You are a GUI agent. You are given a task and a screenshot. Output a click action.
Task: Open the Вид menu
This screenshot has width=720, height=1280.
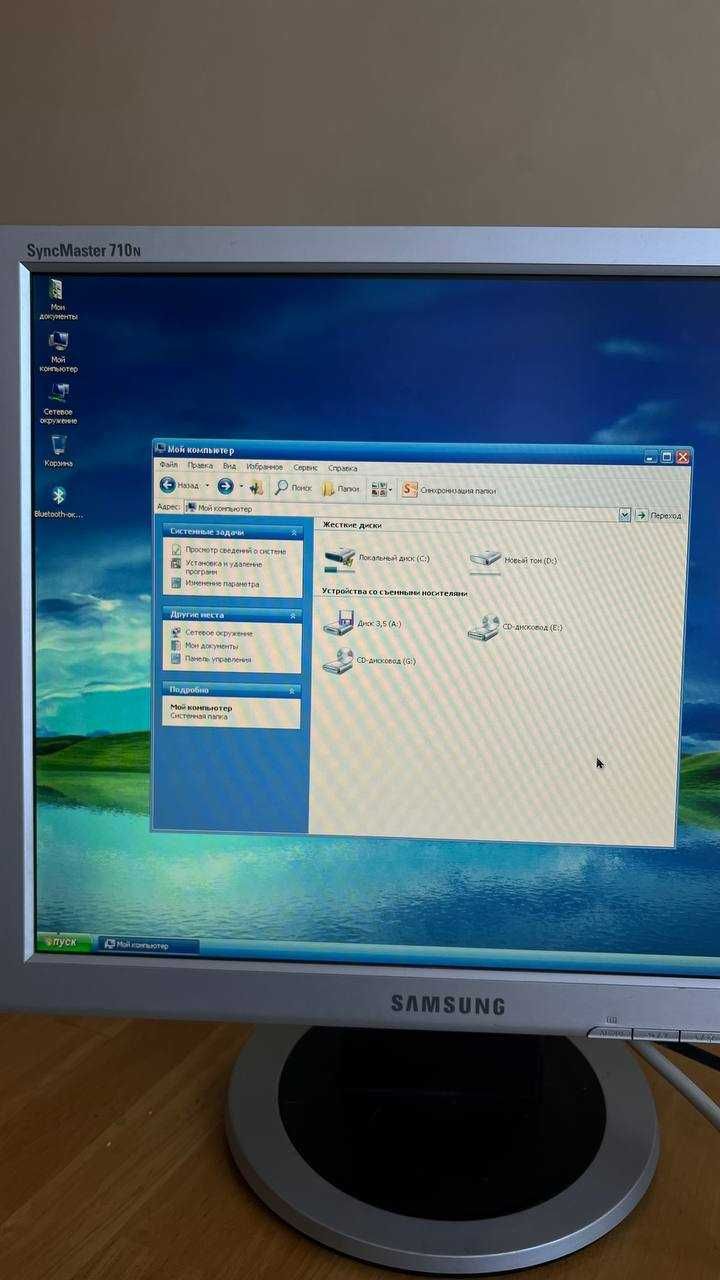coord(229,466)
